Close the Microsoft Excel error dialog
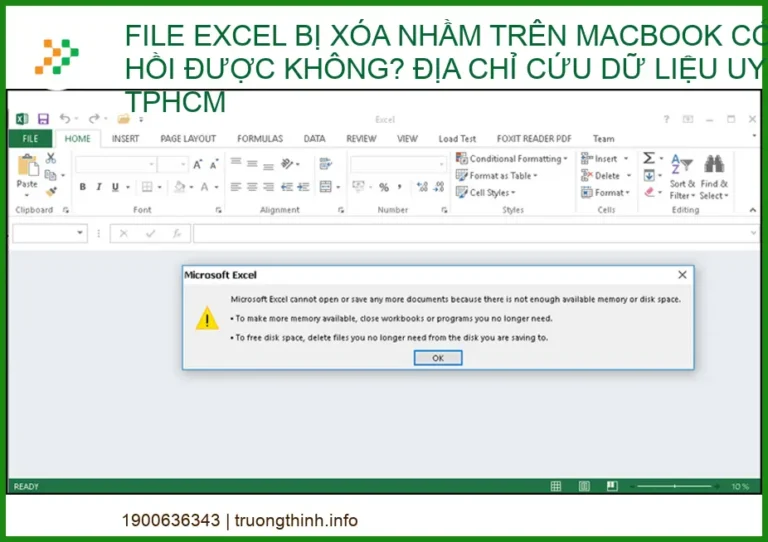This screenshot has height=542, width=768. pyautogui.click(x=682, y=275)
